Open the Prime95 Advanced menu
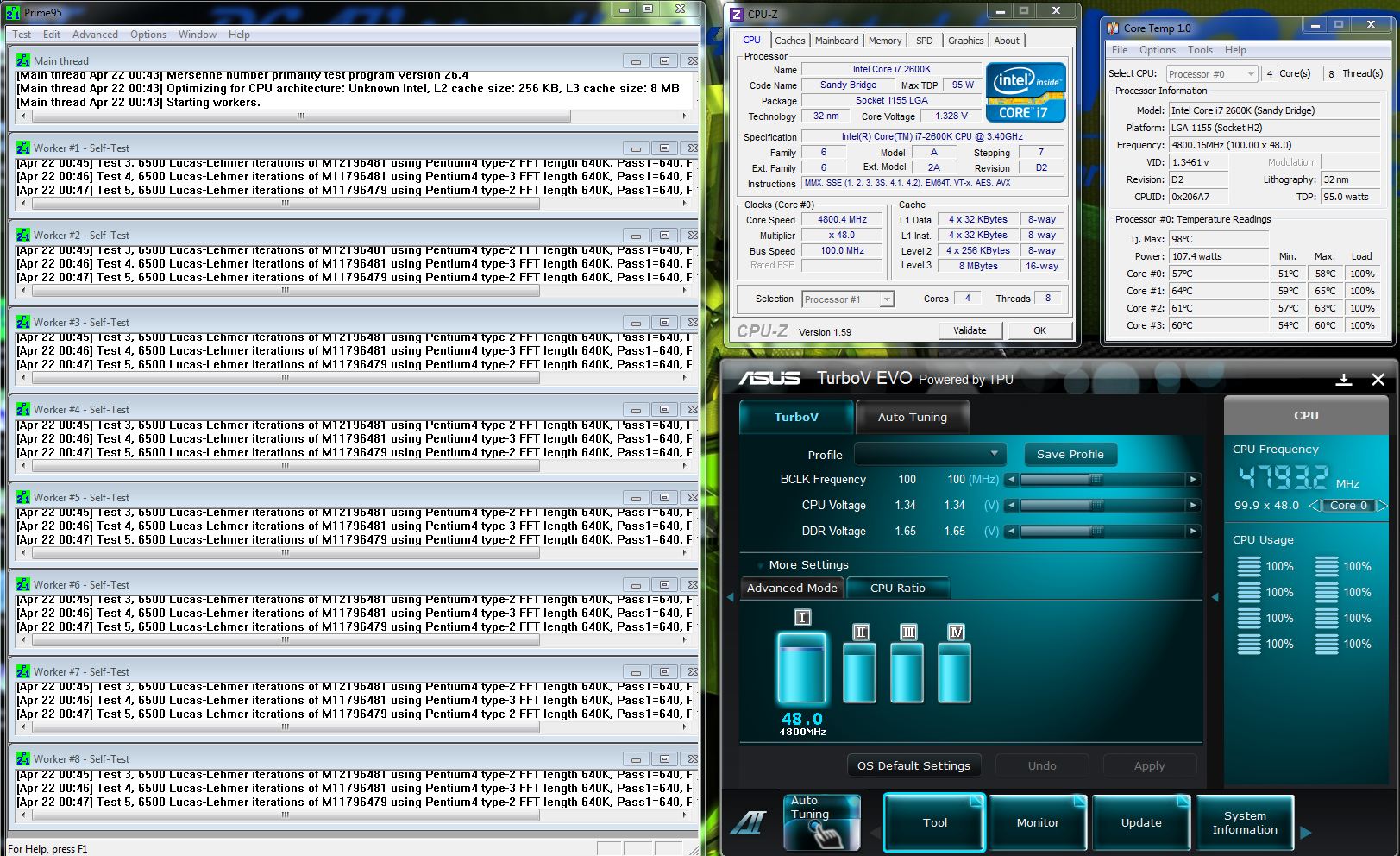 click(x=95, y=35)
